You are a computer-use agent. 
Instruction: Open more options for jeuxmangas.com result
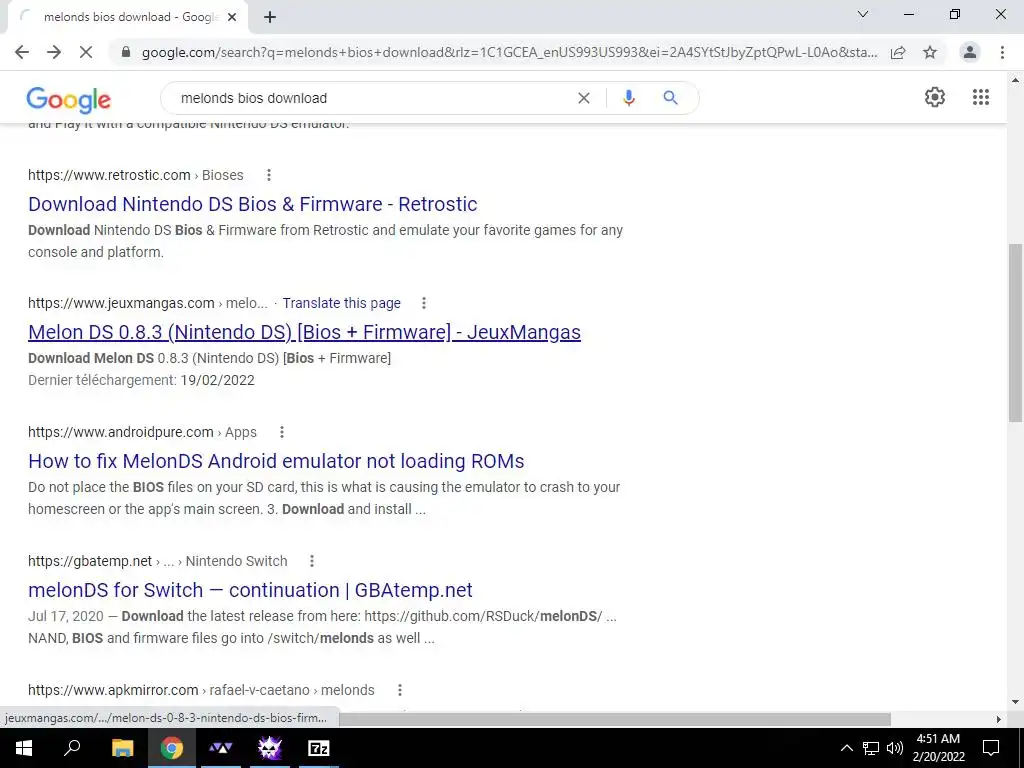(424, 303)
